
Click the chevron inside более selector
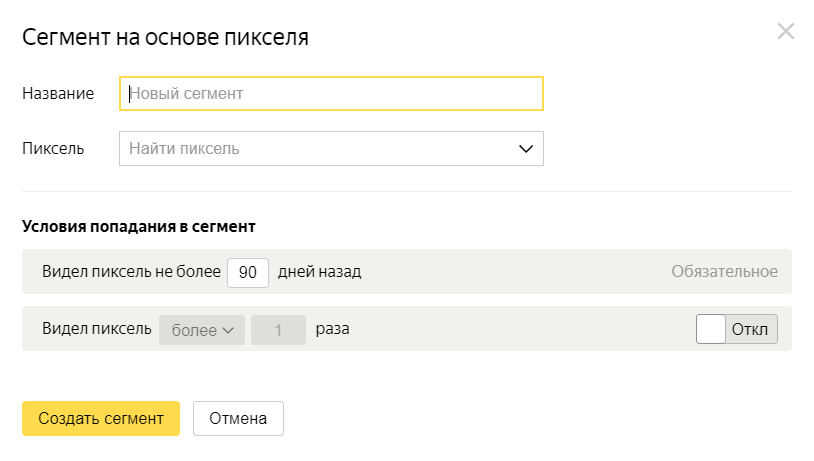coord(228,330)
